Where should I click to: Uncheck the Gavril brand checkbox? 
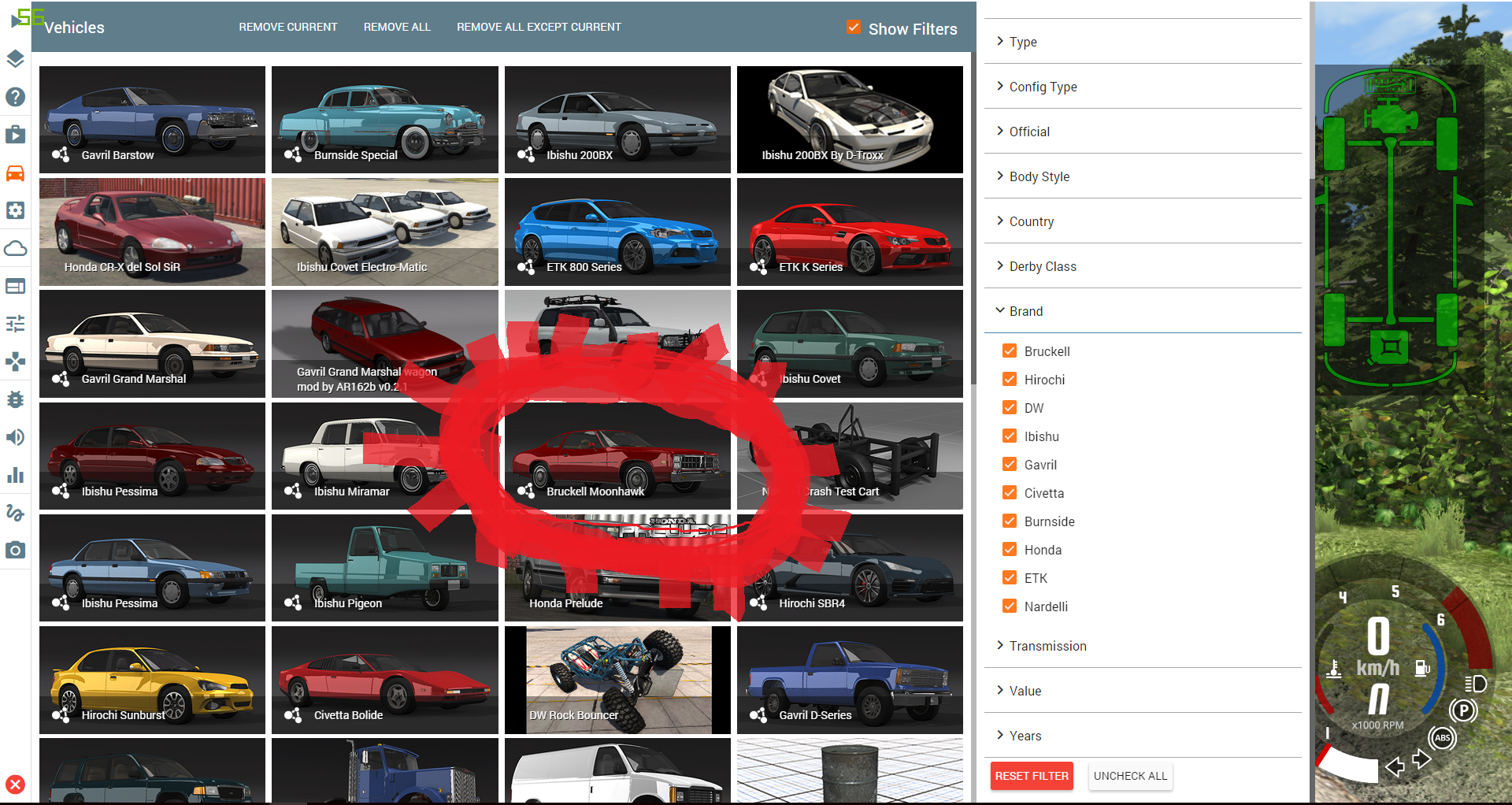(1010, 464)
